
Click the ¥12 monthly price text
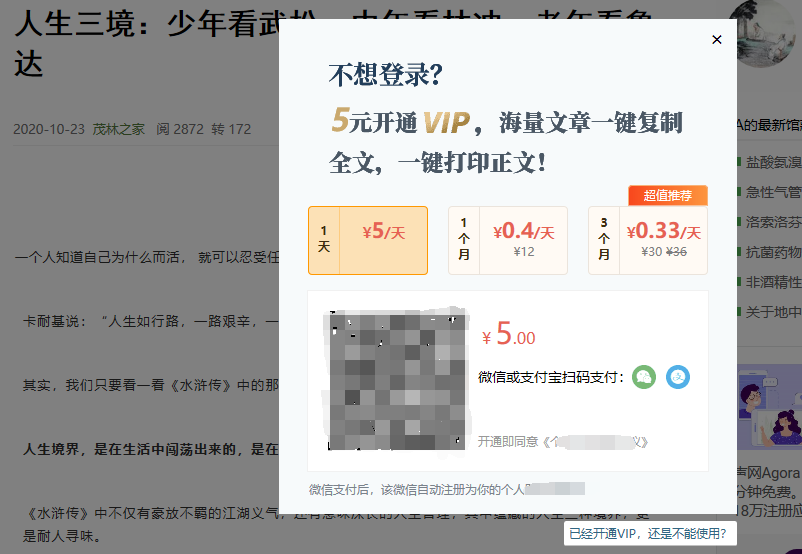click(524, 252)
